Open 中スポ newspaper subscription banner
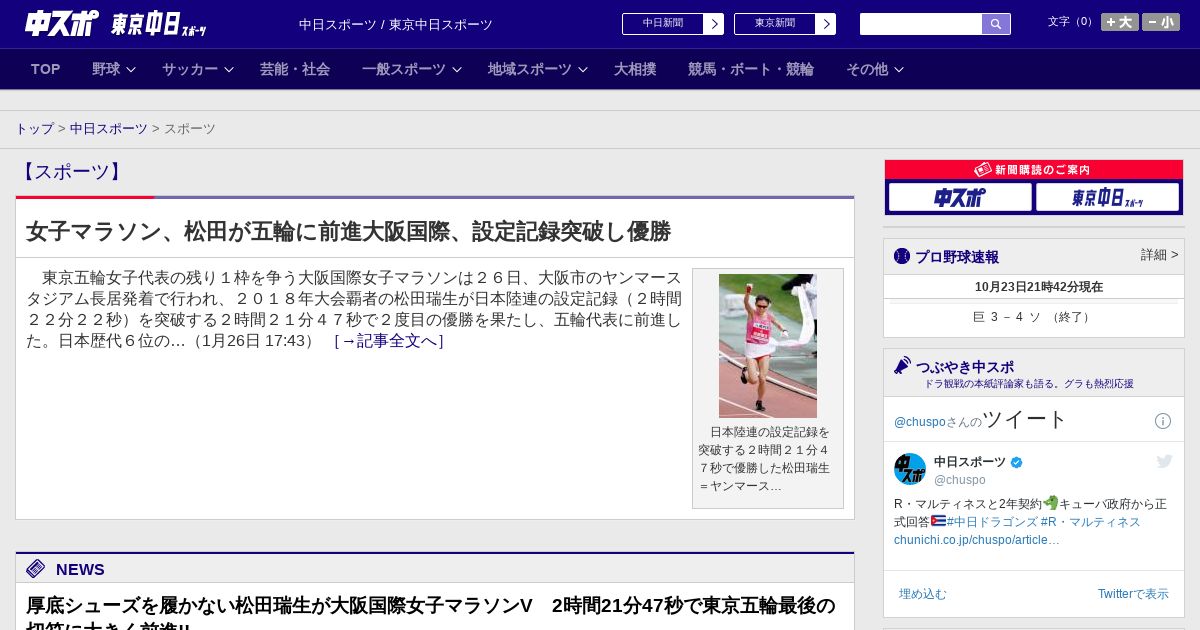Image resolution: width=1200 pixels, height=630 pixels. 960,198
